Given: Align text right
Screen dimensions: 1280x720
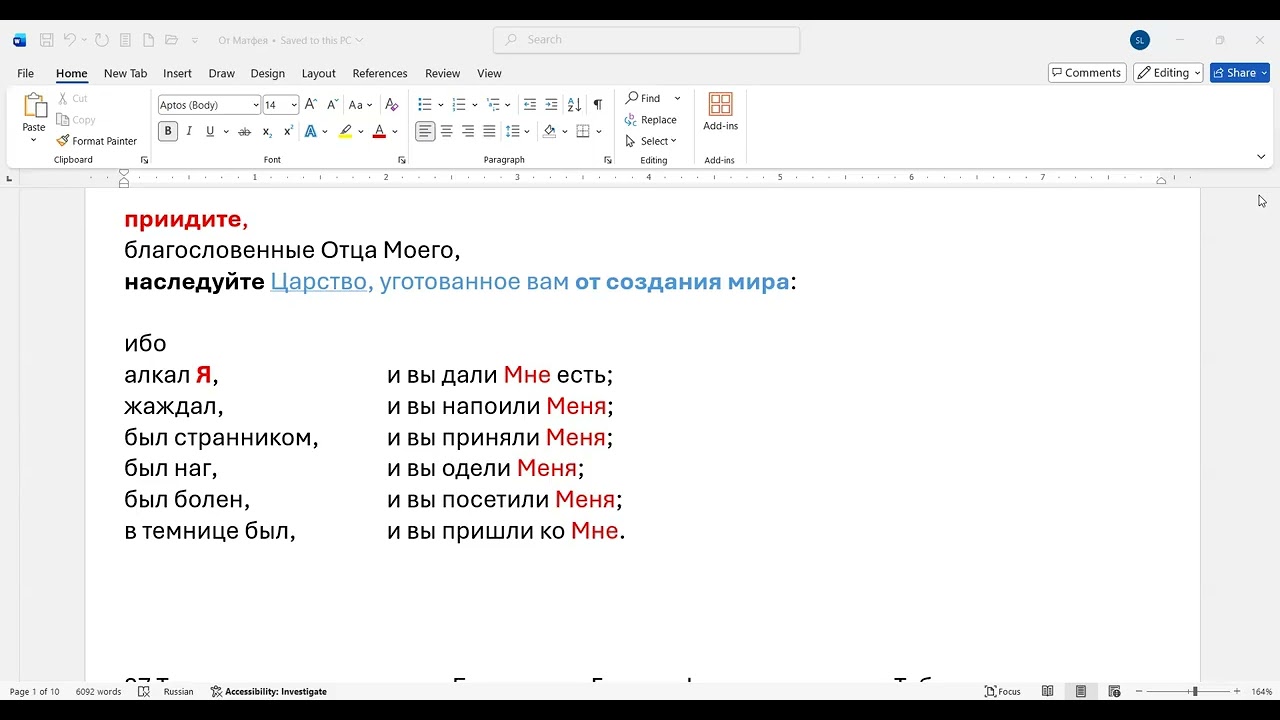Looking at the screenshot, I should (468, 131).
